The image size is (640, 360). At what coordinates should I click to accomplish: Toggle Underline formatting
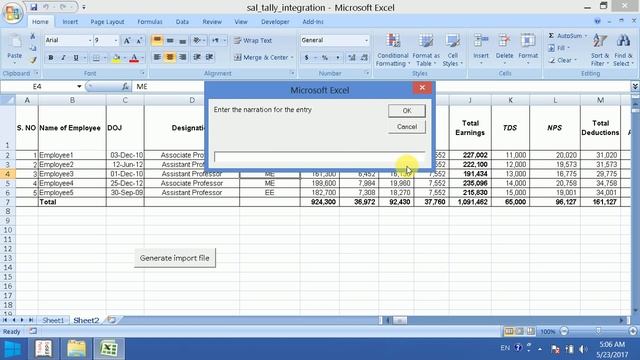coord(76,58)
